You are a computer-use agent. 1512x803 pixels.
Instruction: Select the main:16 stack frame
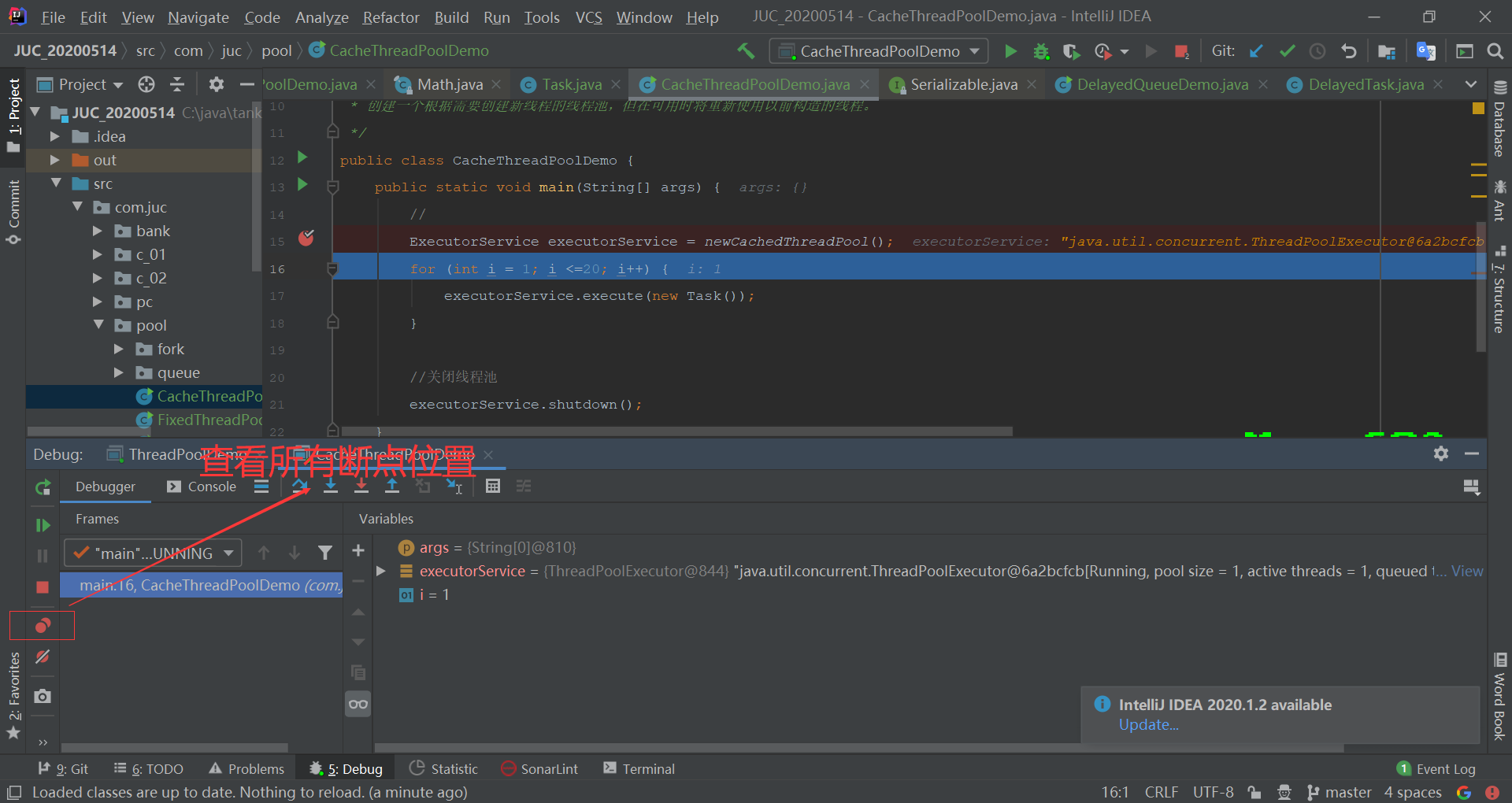pos(202,585)
